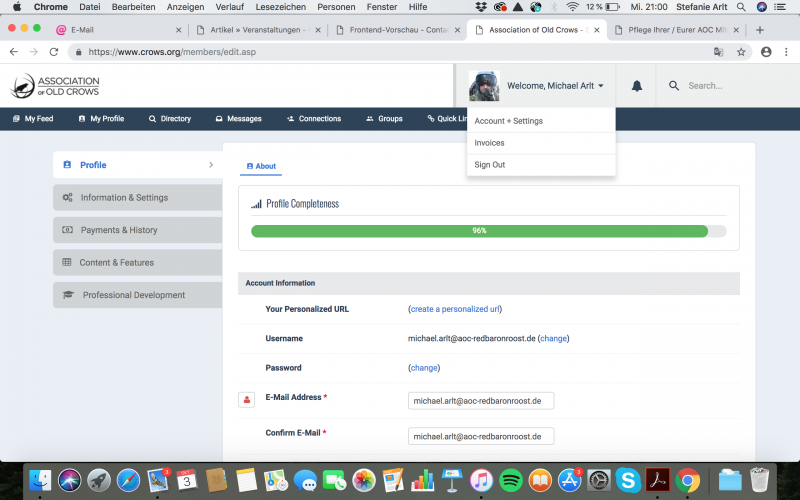Screen dimensions: 800x500
Task: Open Information & Settings sidebar section
Action: click(x=137, y=197)
